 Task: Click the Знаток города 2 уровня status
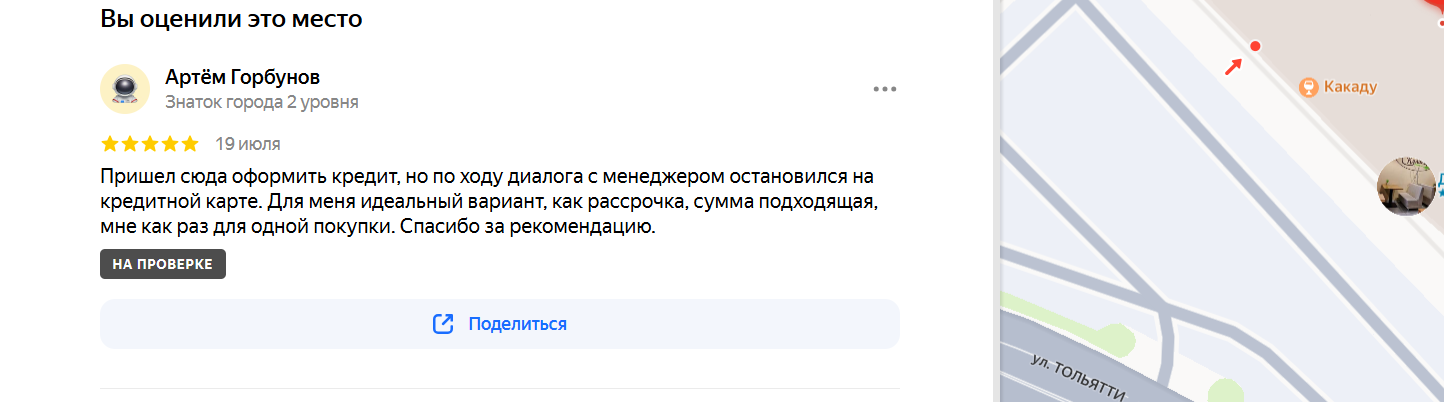coord(261,102)
